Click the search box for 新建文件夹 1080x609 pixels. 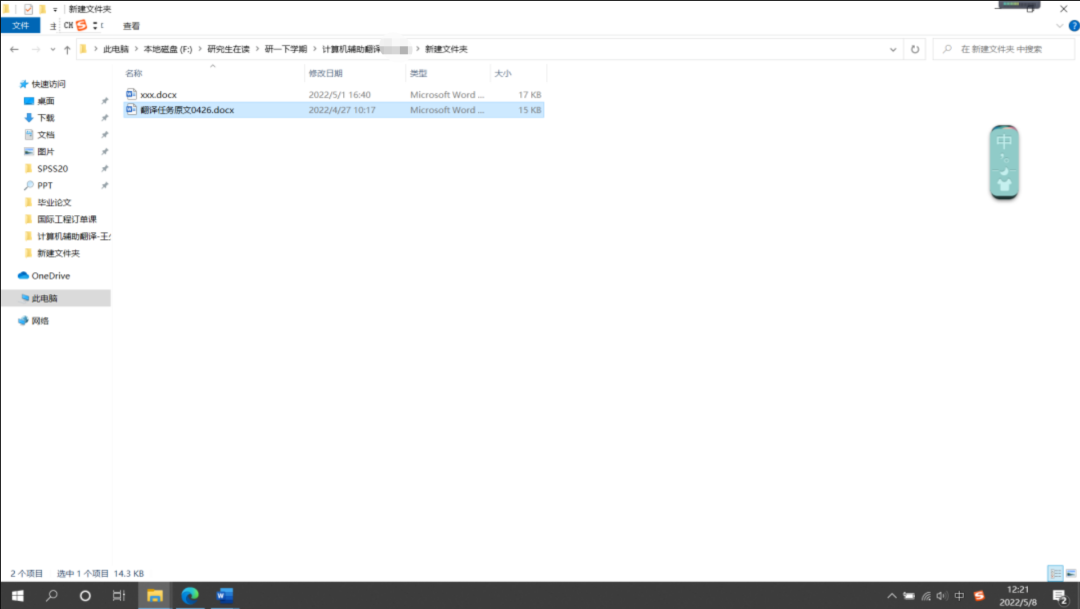tap(1005, 49)
